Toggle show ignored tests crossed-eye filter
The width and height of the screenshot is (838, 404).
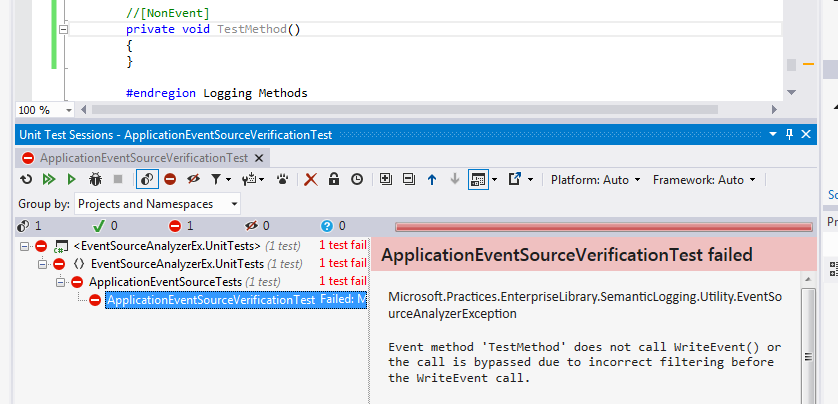193,180
